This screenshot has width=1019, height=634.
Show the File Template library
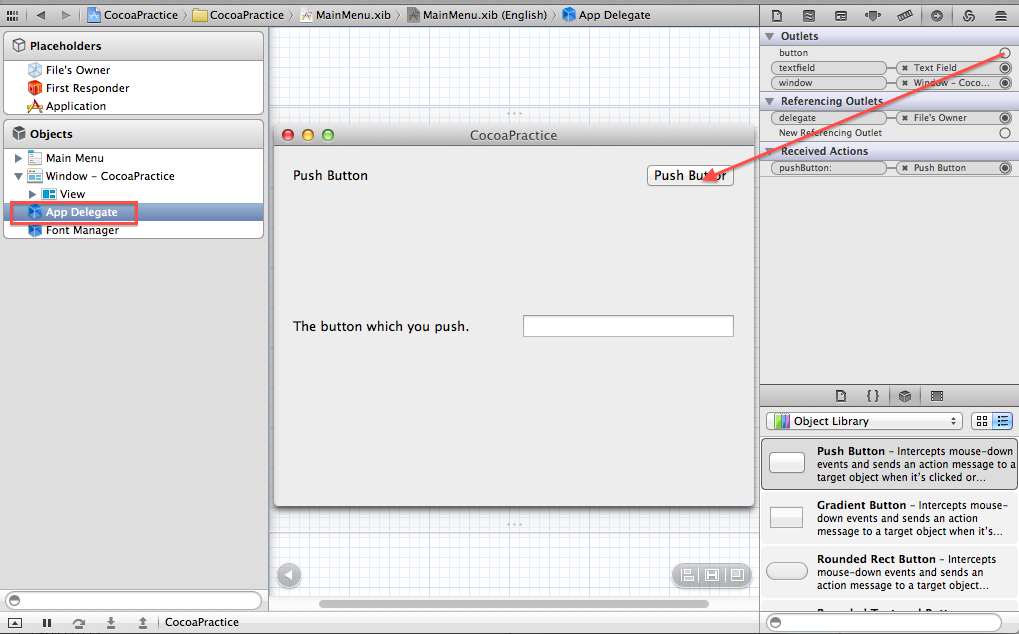point(841,396)
